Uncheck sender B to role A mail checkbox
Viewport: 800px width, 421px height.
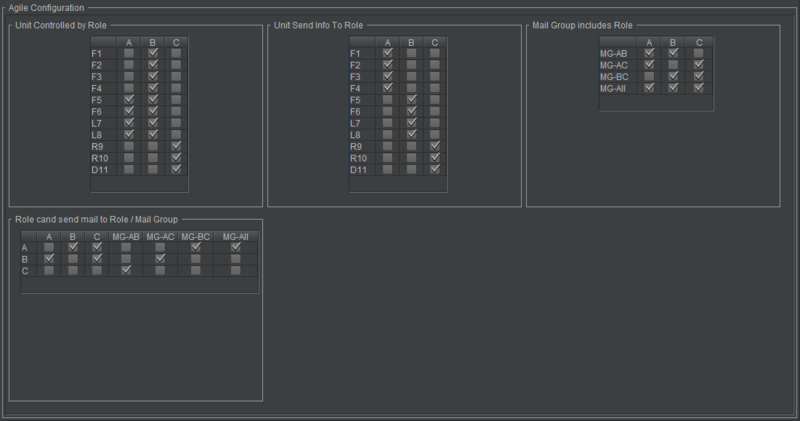coord(49,259)
